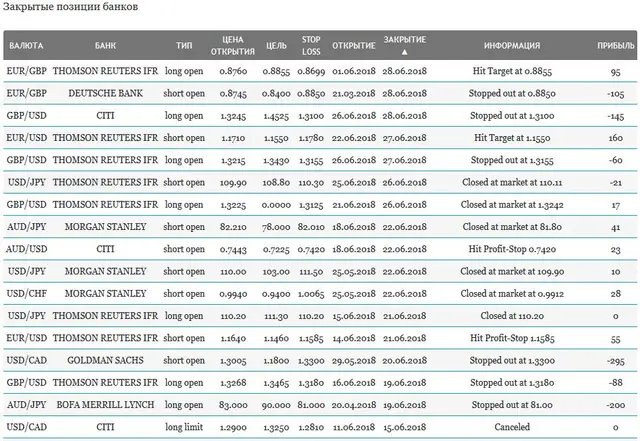The image size is (640, 441).
Task: Click opening date 14.06.2018
Action: [353, 339]
